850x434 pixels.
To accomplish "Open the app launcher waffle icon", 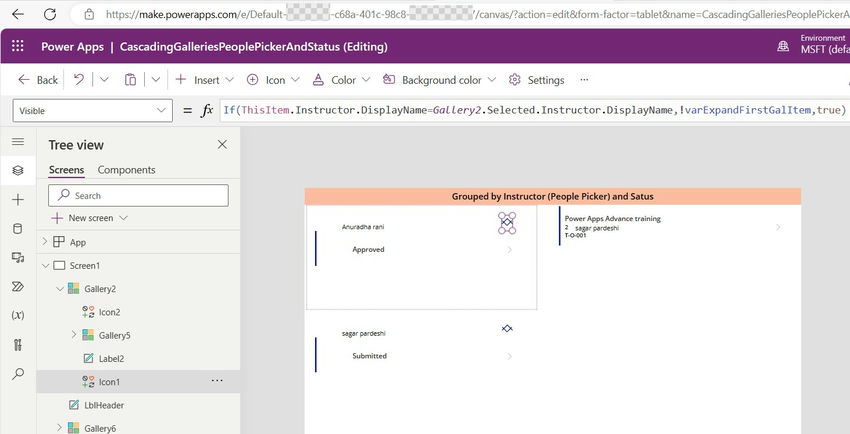I will point(18,46).
